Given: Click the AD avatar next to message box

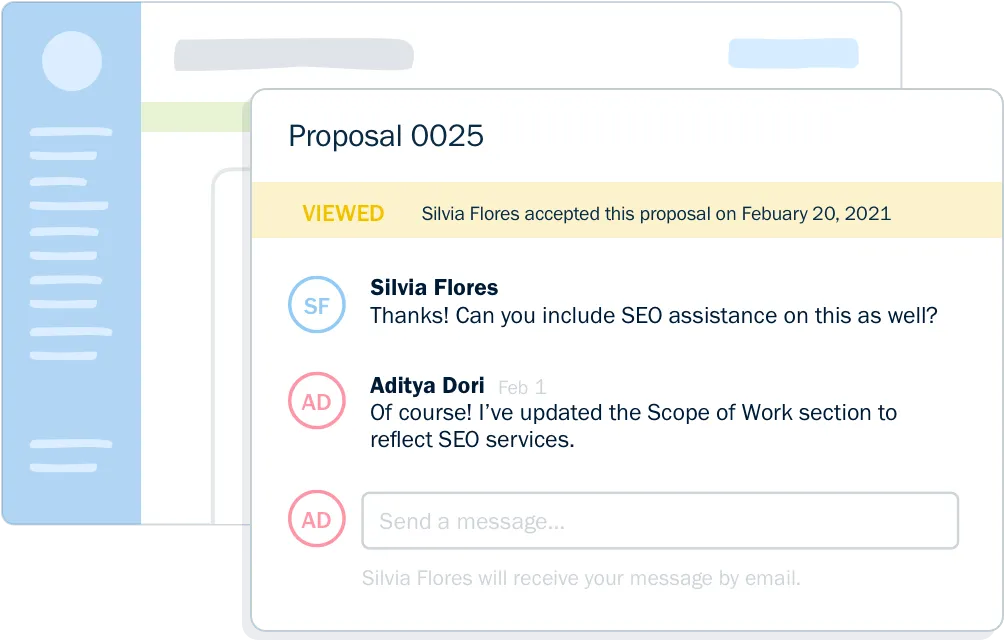Looking at the screenshot, I should tap(316, 520).
